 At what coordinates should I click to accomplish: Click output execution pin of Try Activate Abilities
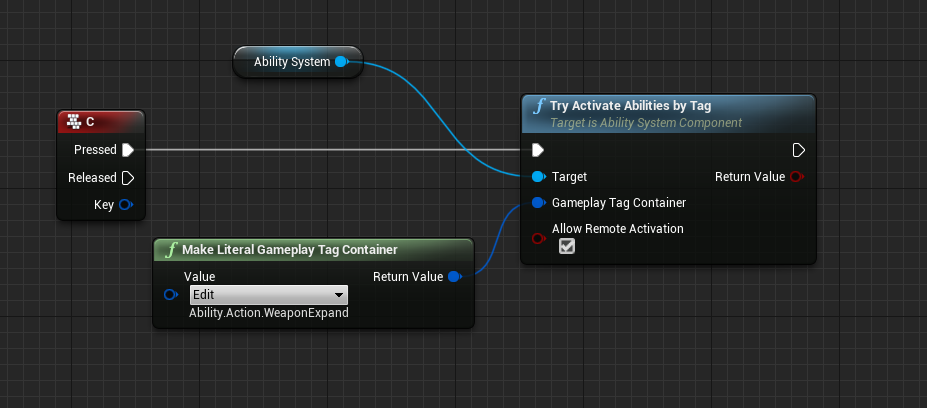(x=798, y=150)
